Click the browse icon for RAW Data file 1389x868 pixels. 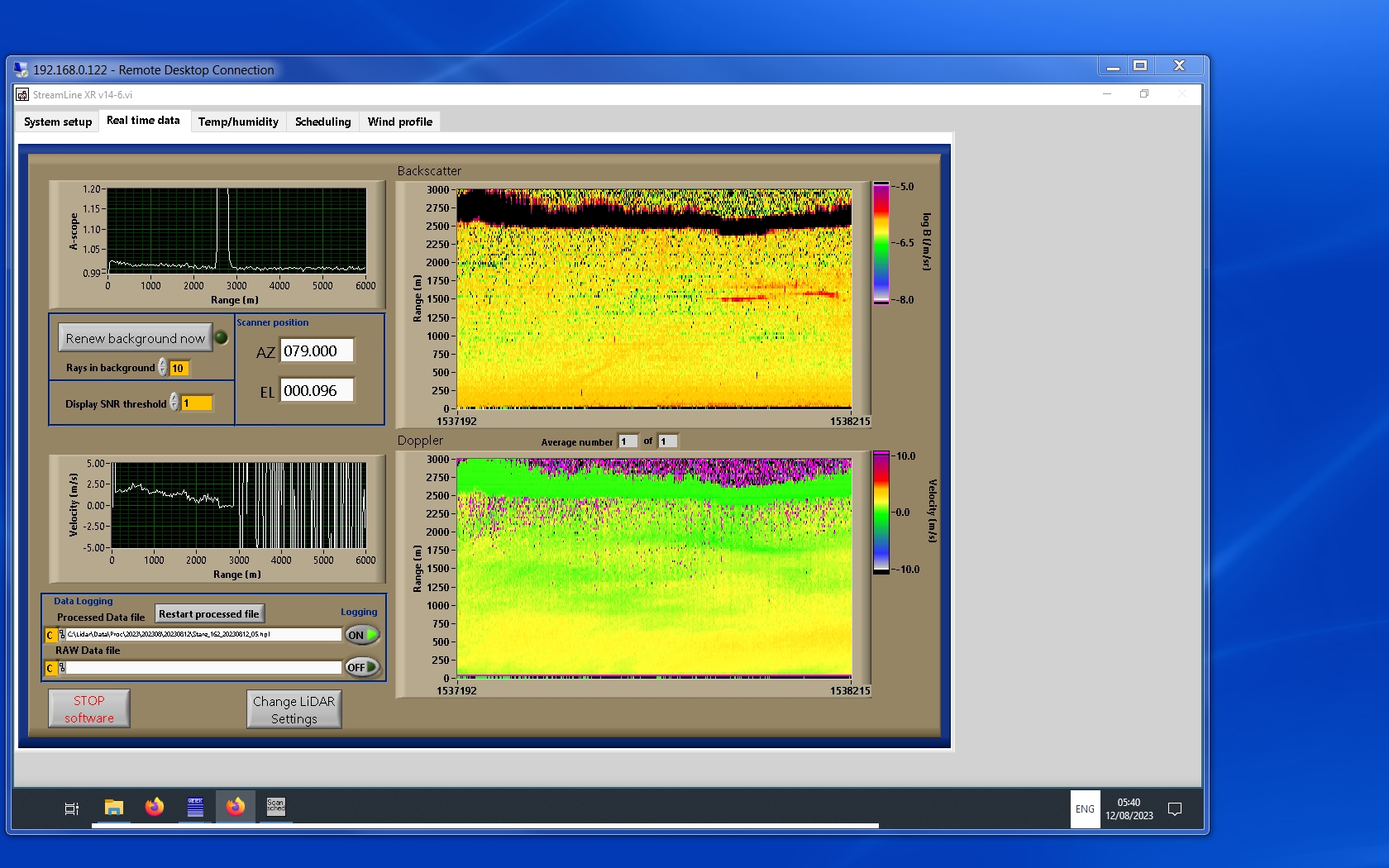click(x=62, y=668)
